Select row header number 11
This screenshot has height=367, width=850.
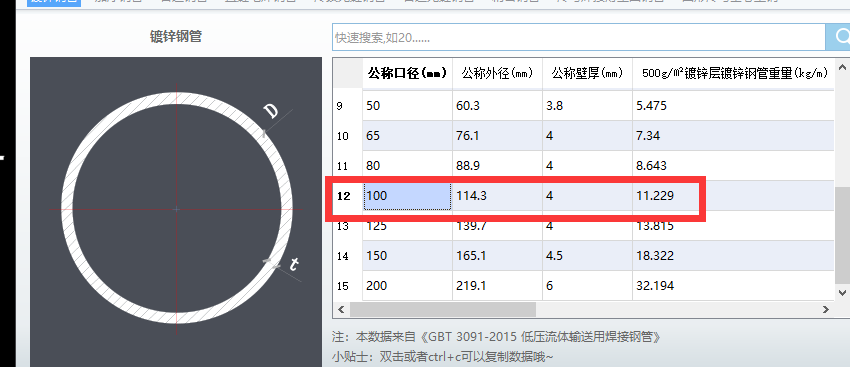point(347,166)
